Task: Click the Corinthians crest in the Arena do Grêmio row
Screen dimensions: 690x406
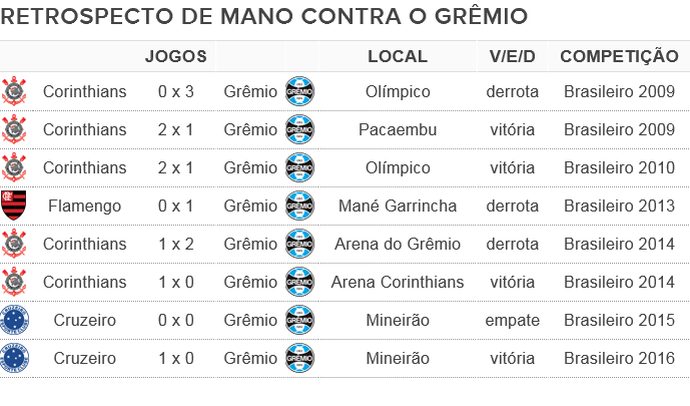Action: click(14, 244)
